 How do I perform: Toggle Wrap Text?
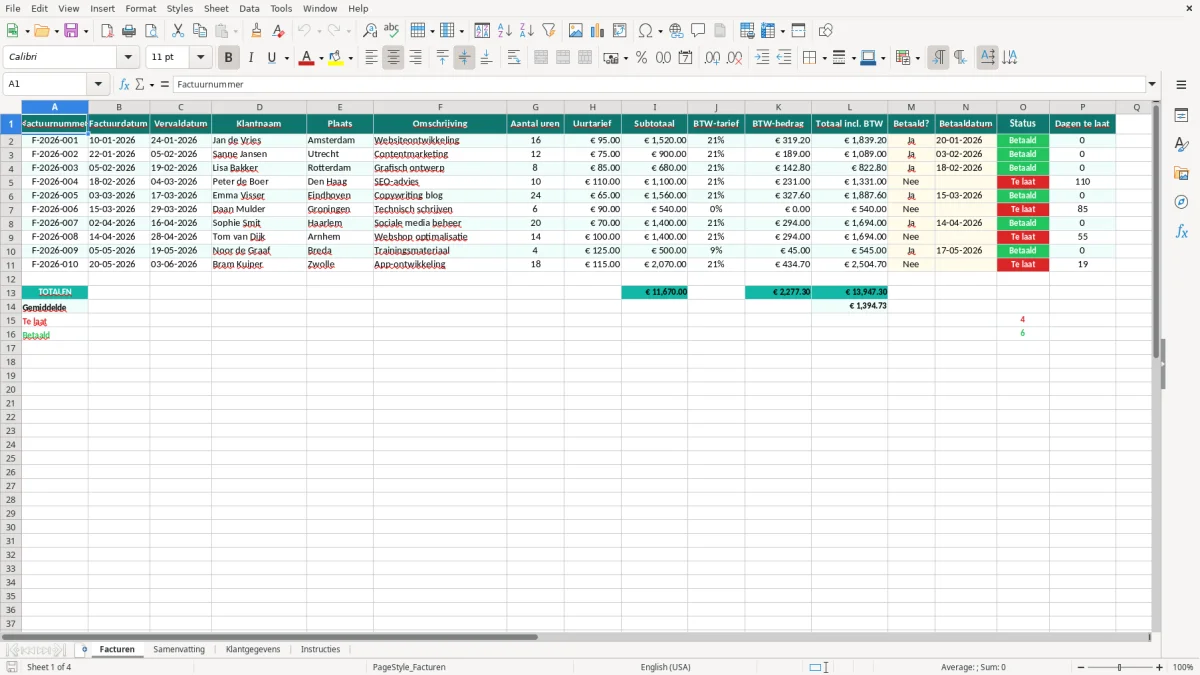click(514, 58)
